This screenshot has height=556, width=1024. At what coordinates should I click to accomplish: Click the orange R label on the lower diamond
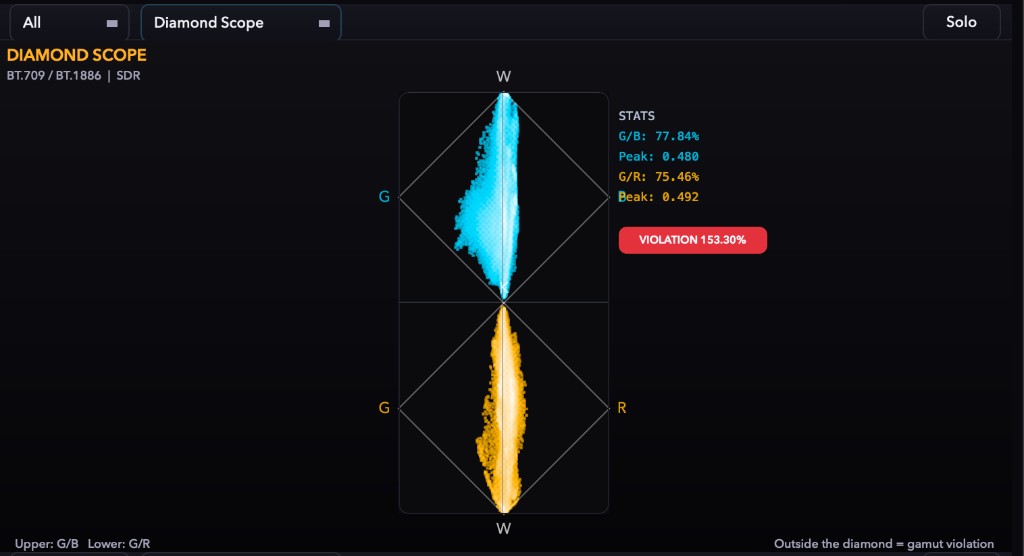point(622,408)
